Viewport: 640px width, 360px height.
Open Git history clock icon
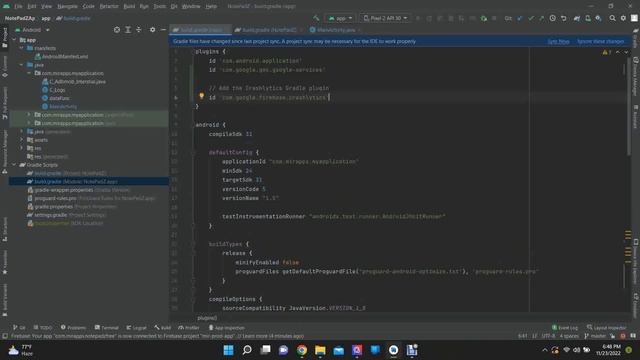coord(553,18)
